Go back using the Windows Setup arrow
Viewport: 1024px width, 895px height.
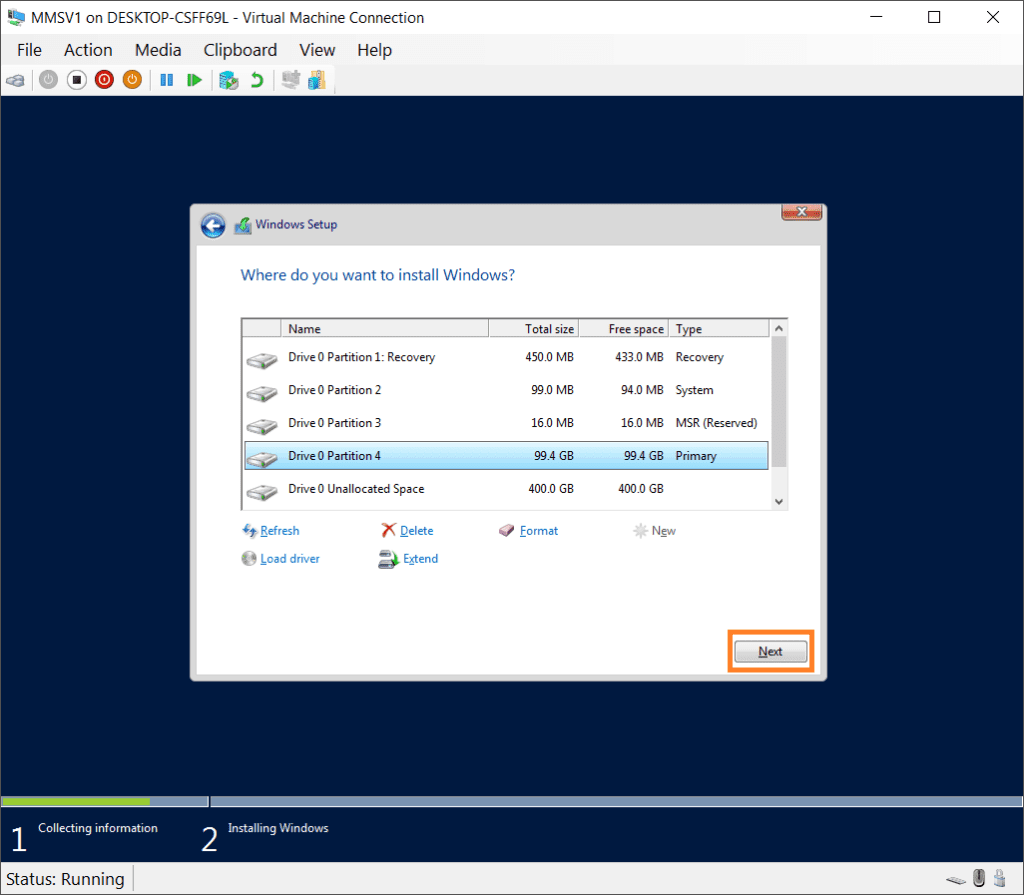click(x=213, y=225)
